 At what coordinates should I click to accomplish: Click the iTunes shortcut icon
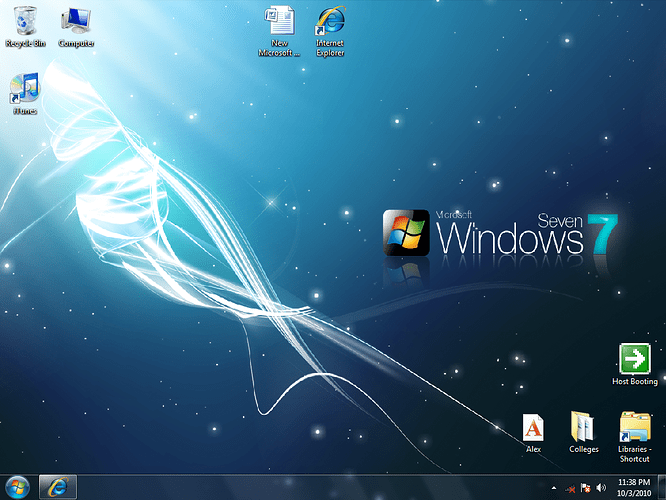(x=24, y=88)
